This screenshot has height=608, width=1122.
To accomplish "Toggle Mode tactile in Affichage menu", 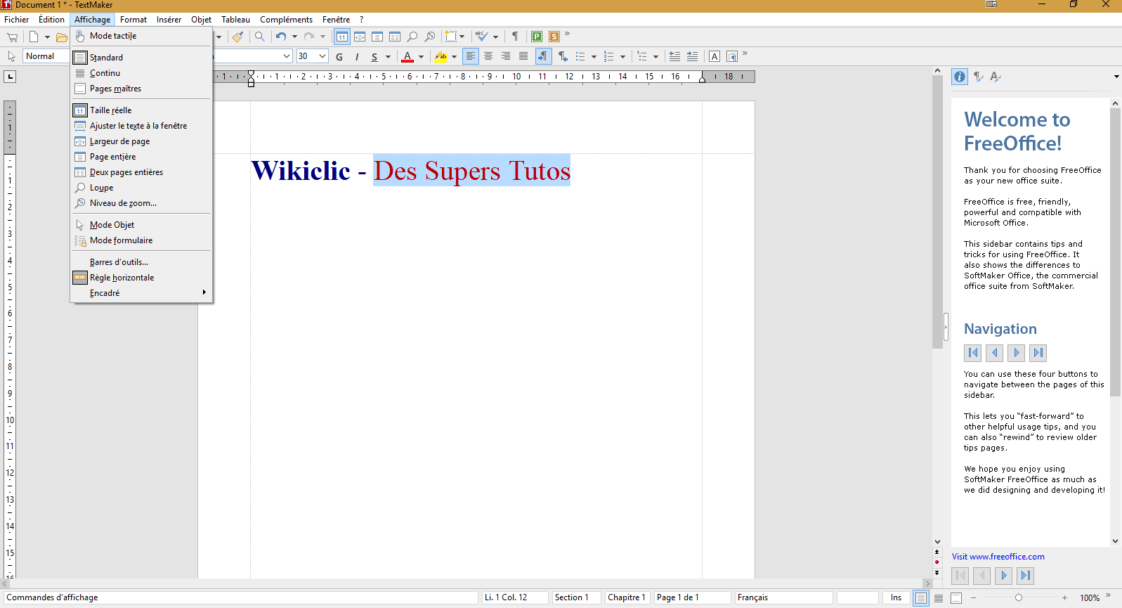I will 141,36.
